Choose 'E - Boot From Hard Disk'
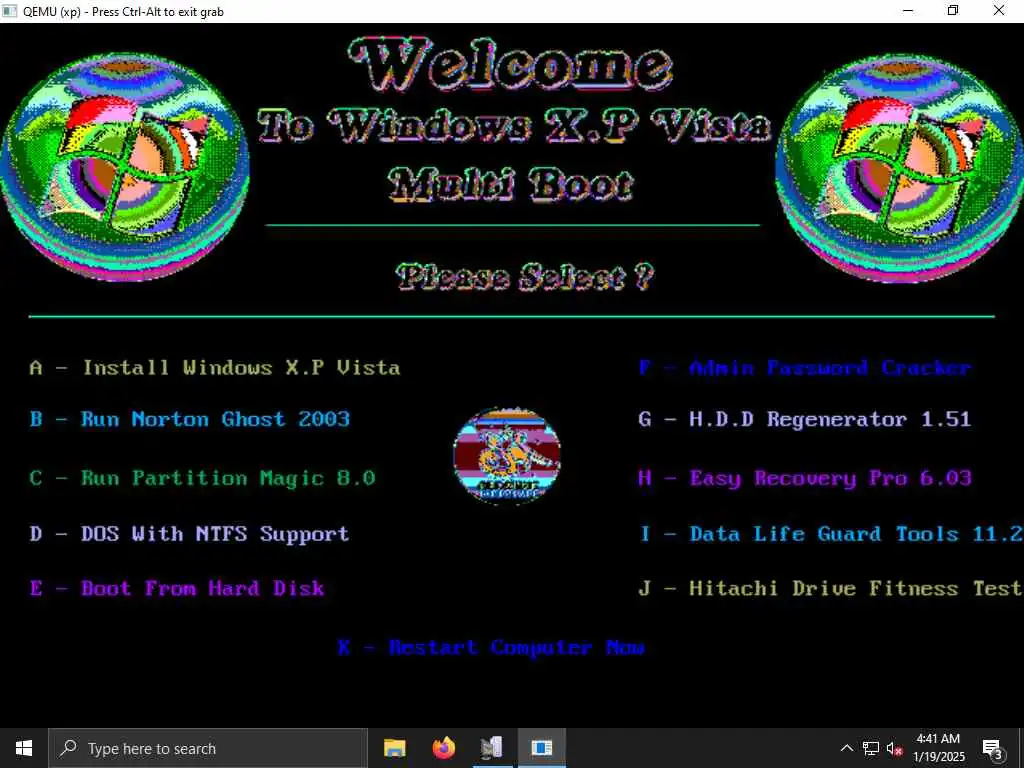The image size is (1024, 768). click(177, 588)
